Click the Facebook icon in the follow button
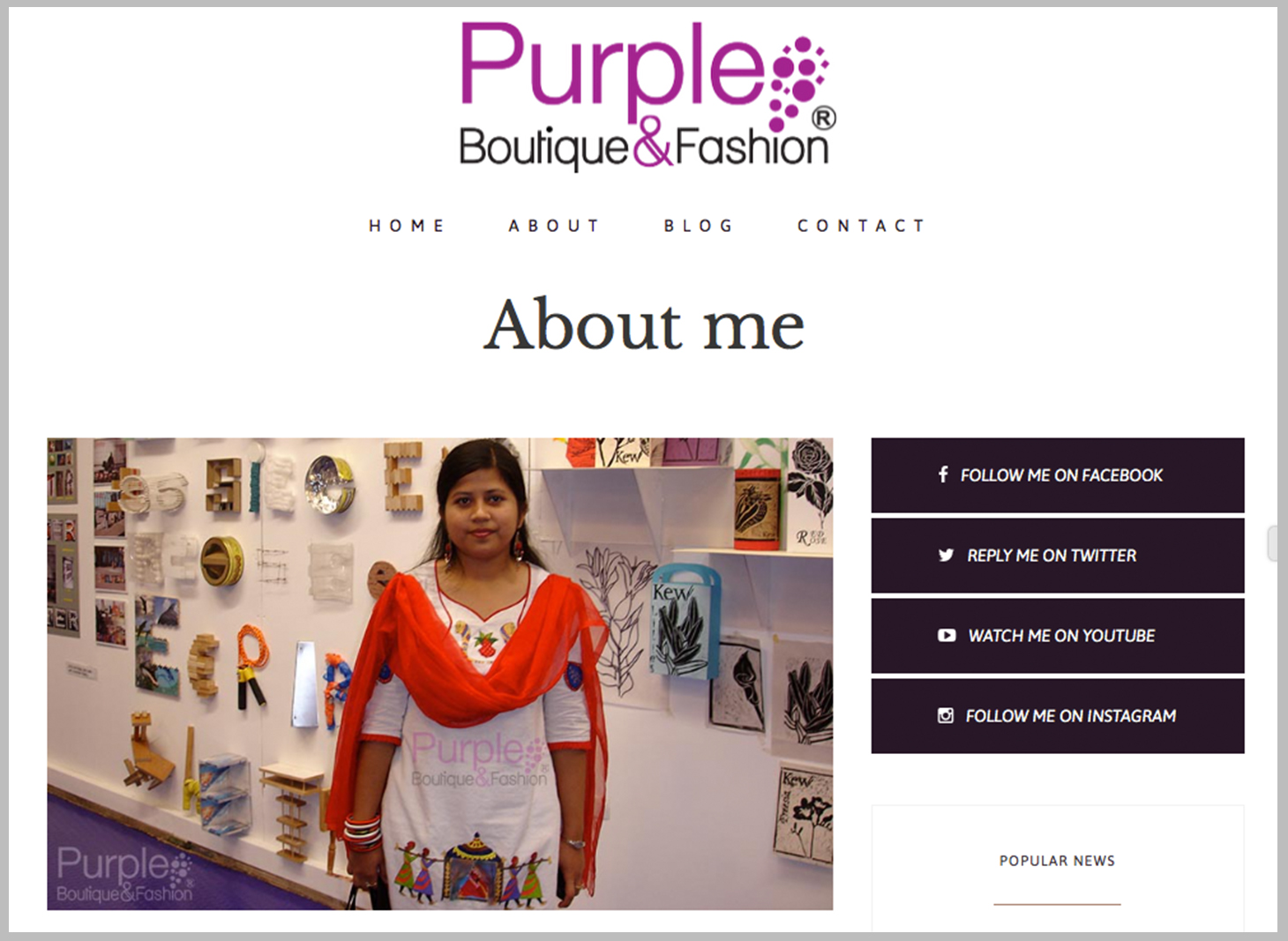The width and height of the screenshot is (1288, 941). click(943, 474)
